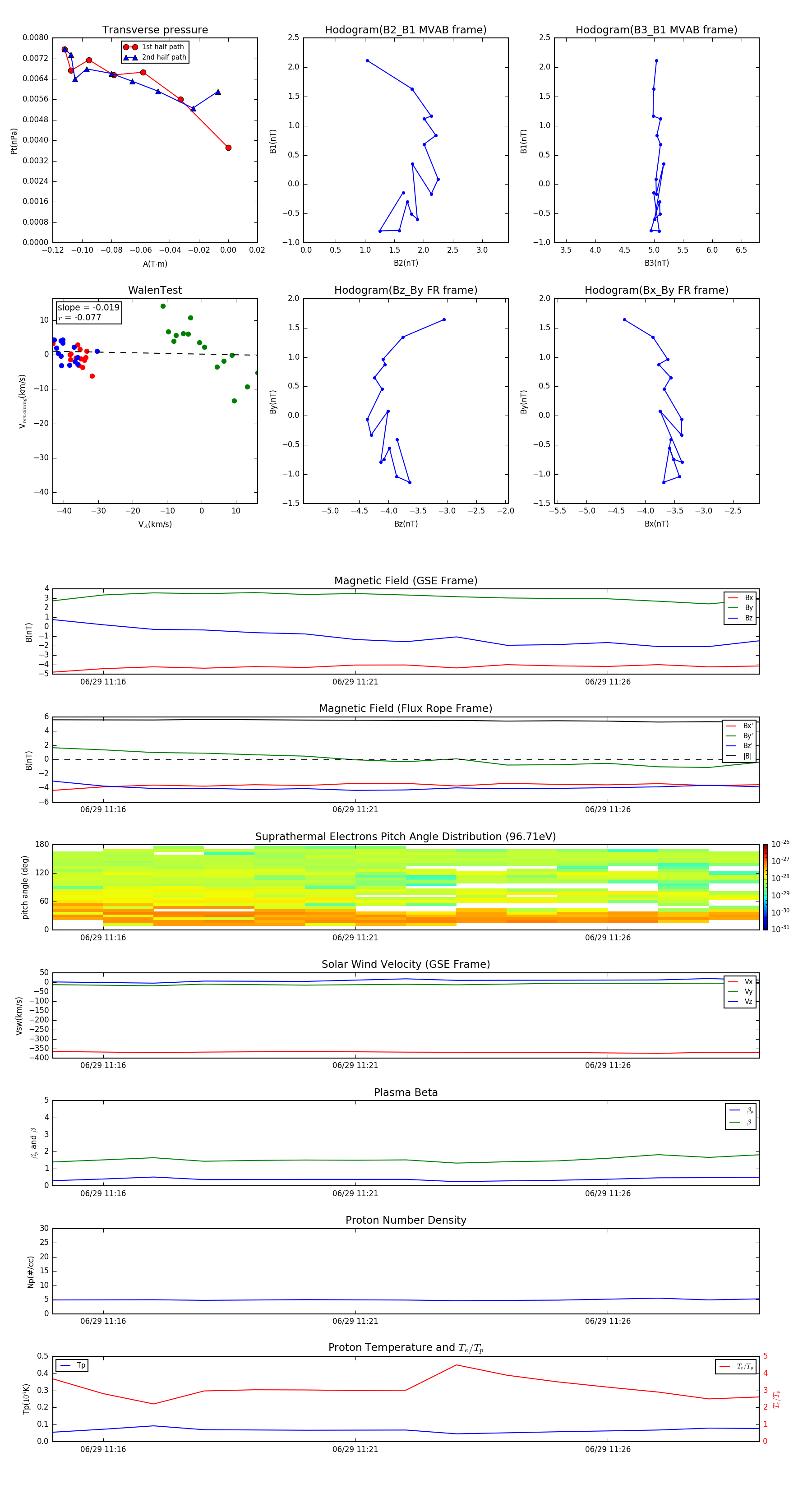Click the "r = -0.077" annotation
Viewport: 812px width, 1489px height.
(x=80, y=317)
